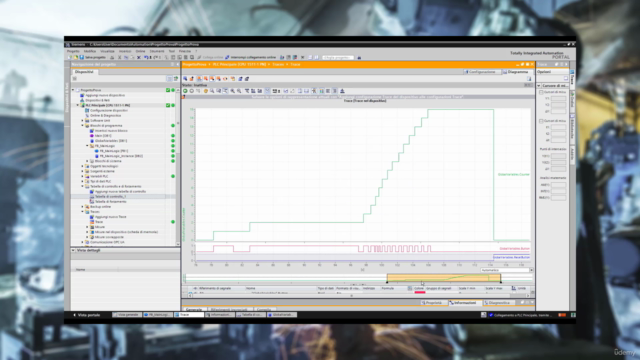Click the eye observe icon in trace toolbar
The width and height of the screenshot is (640, 360).
[x=225, y=79]
